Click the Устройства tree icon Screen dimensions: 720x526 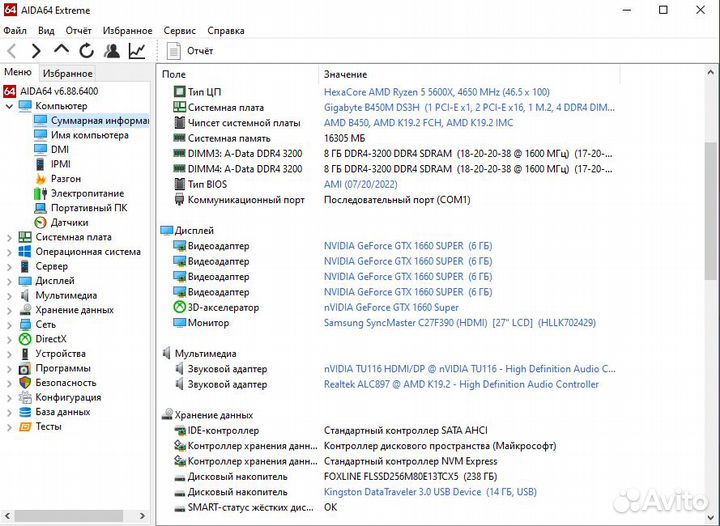(25, 354)
